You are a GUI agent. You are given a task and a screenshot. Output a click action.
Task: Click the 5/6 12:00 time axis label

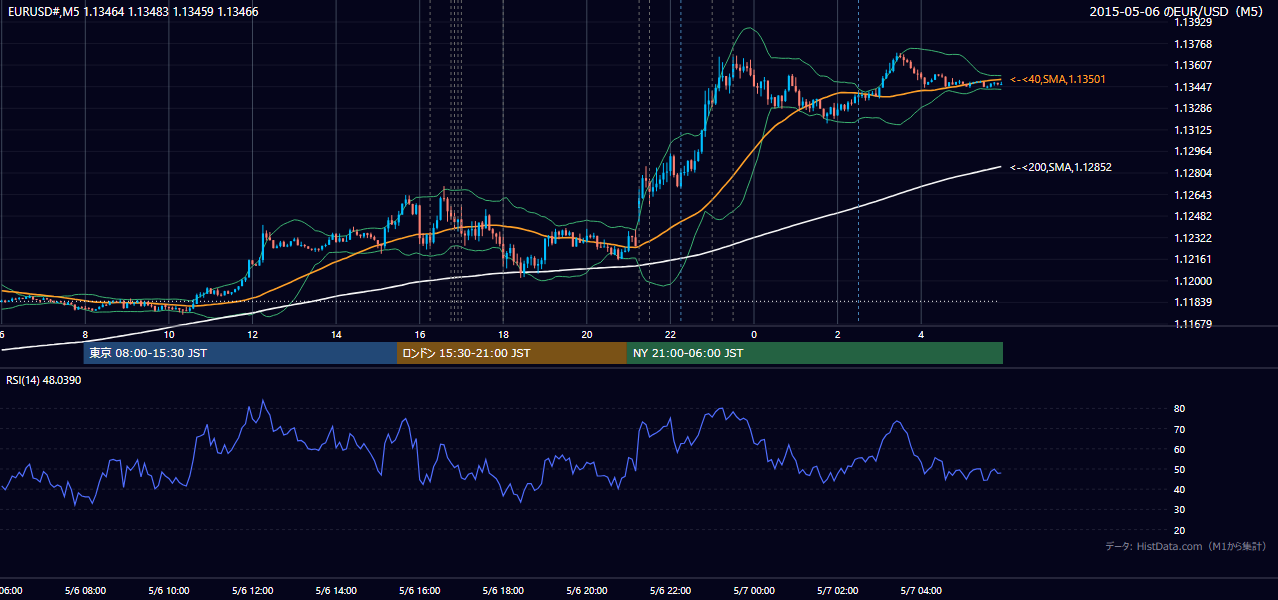click(x=252, y=591)
